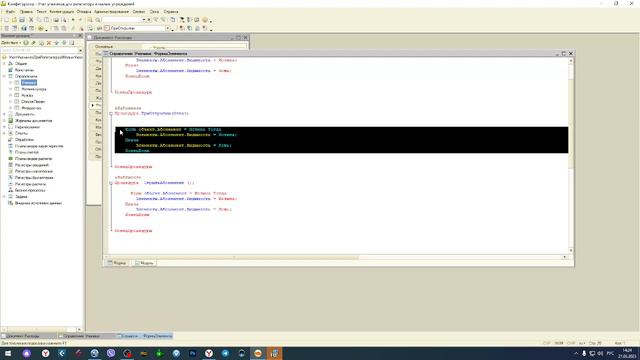Click the code editor vertical scrollbar
The height and width of the screenshot is (360, 640).
point(571,155)
